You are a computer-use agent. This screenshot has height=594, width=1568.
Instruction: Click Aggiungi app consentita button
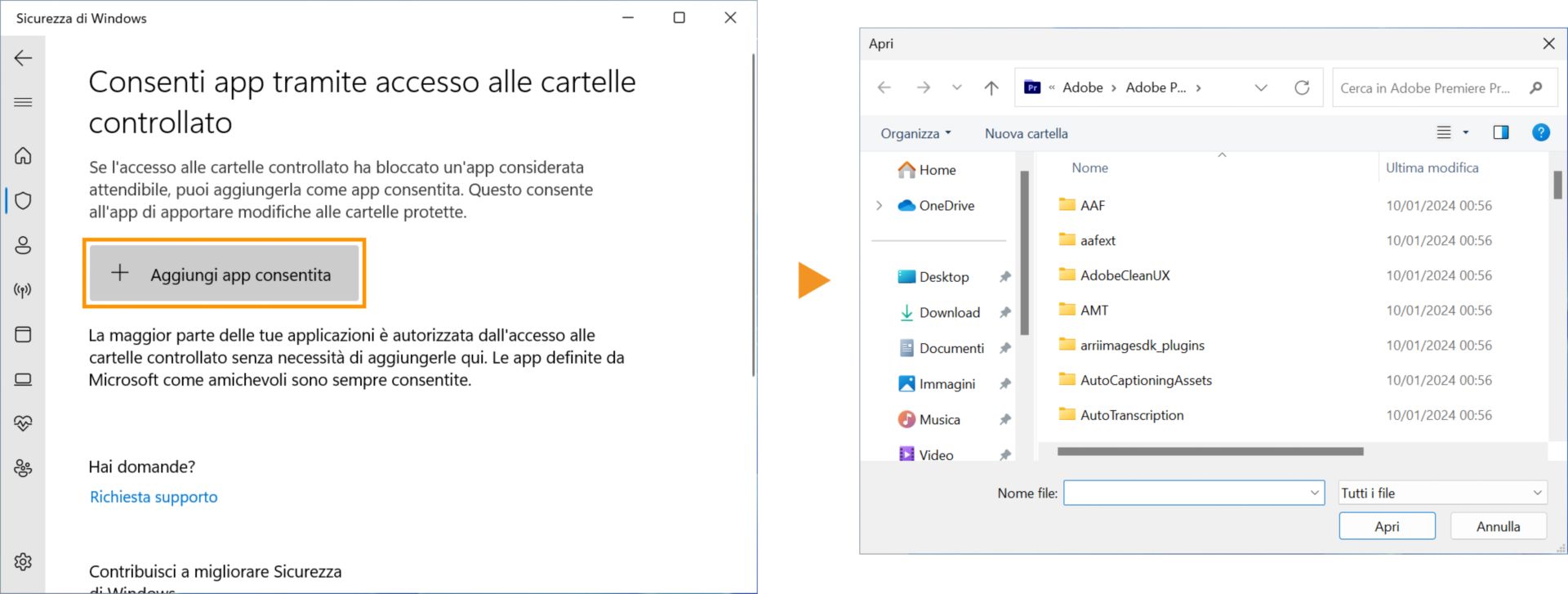pyautogui.click(x=224, y=274)
